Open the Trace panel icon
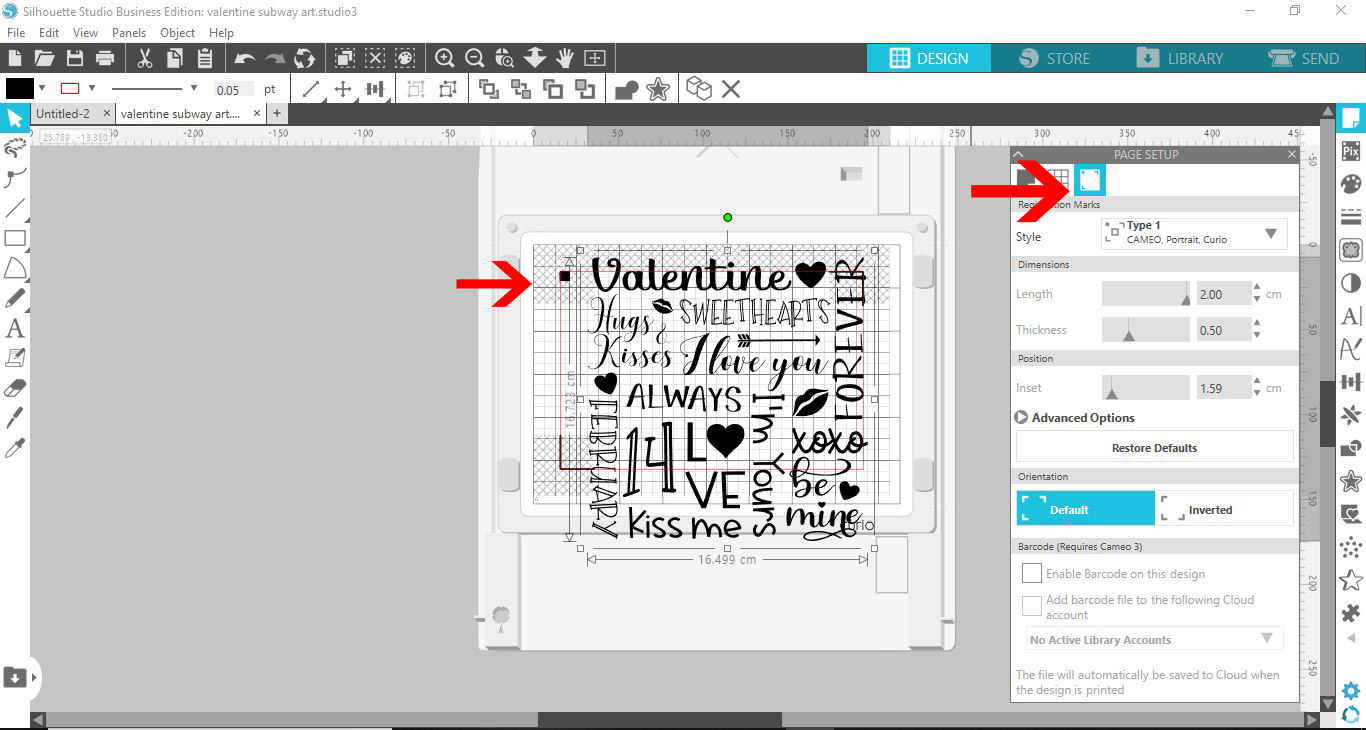This screenshot has height=730, width=1366. pyautogui.click(x=1351, y=250)
